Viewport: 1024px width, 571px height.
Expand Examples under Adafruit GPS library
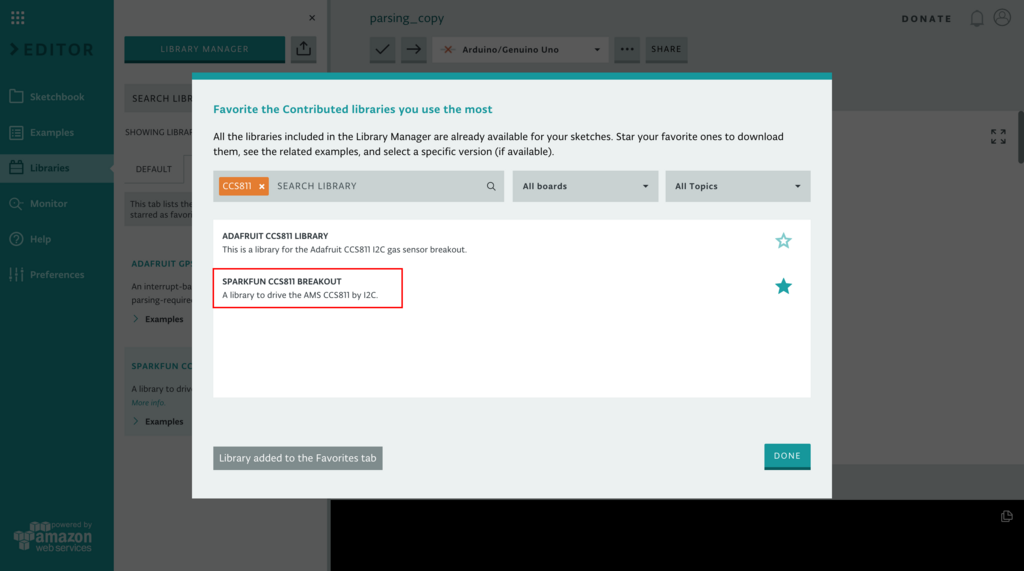pos(159,319)
